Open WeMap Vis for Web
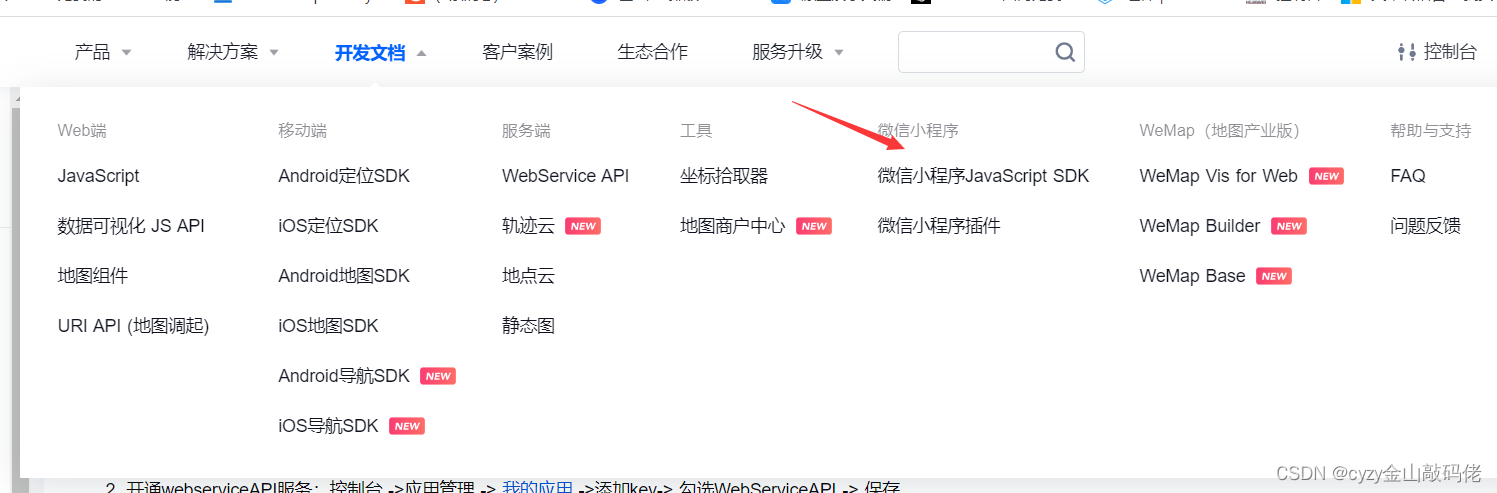 (x=1218, y=176)
